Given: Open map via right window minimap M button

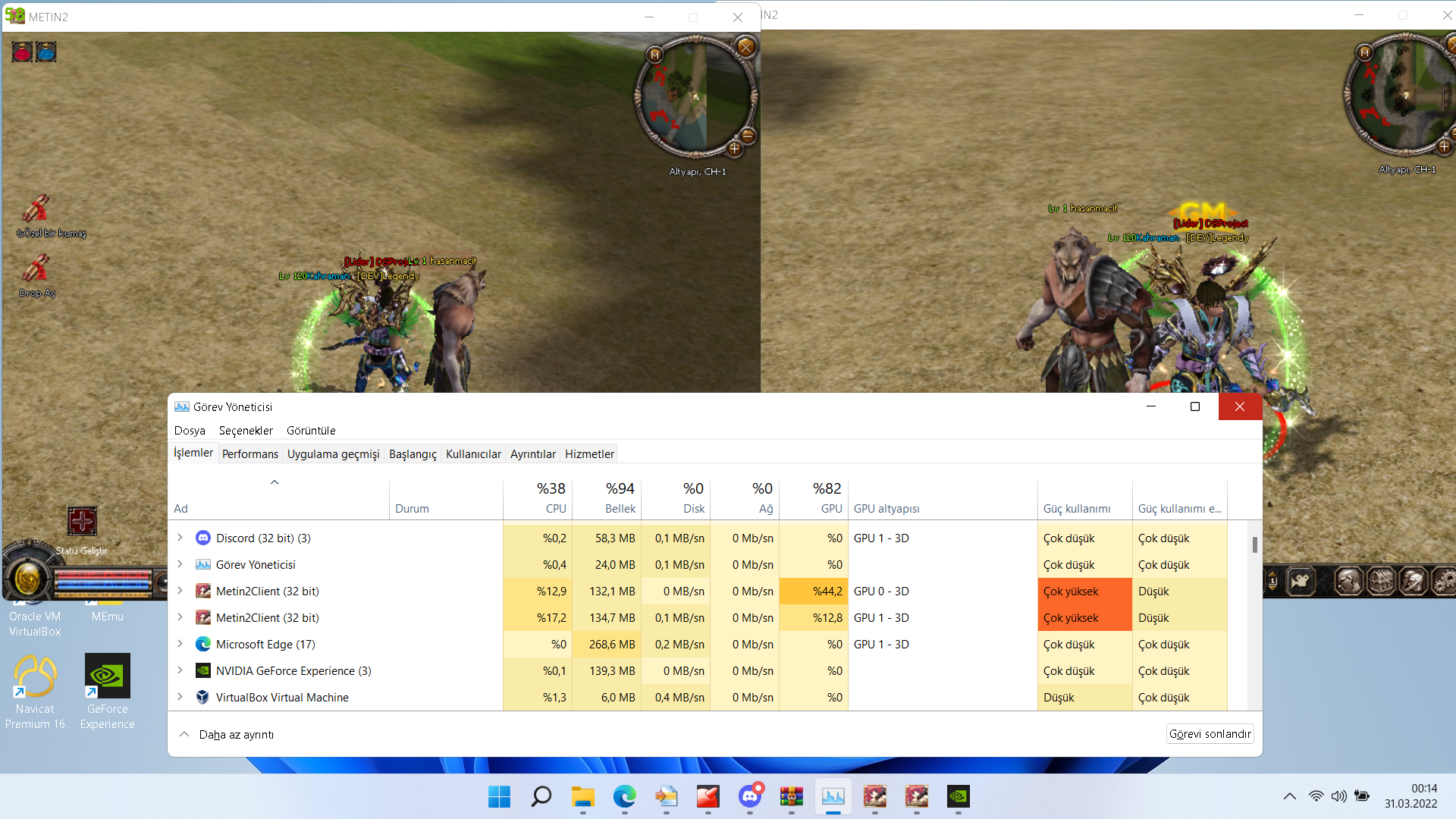Looking at the screenshot, I should click(x=1365, y=52).
